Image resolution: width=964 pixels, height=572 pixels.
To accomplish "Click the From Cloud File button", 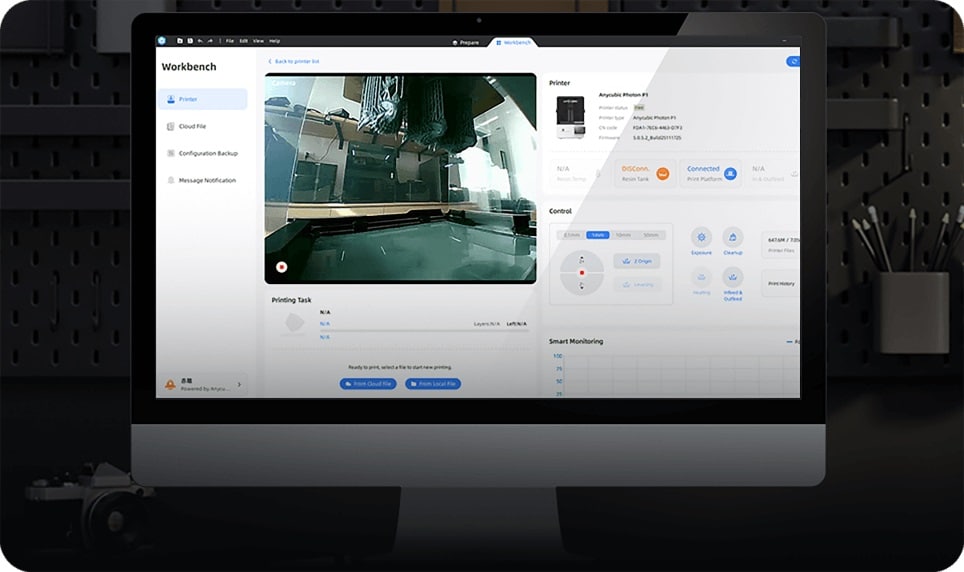I will [x=368, y=384].
